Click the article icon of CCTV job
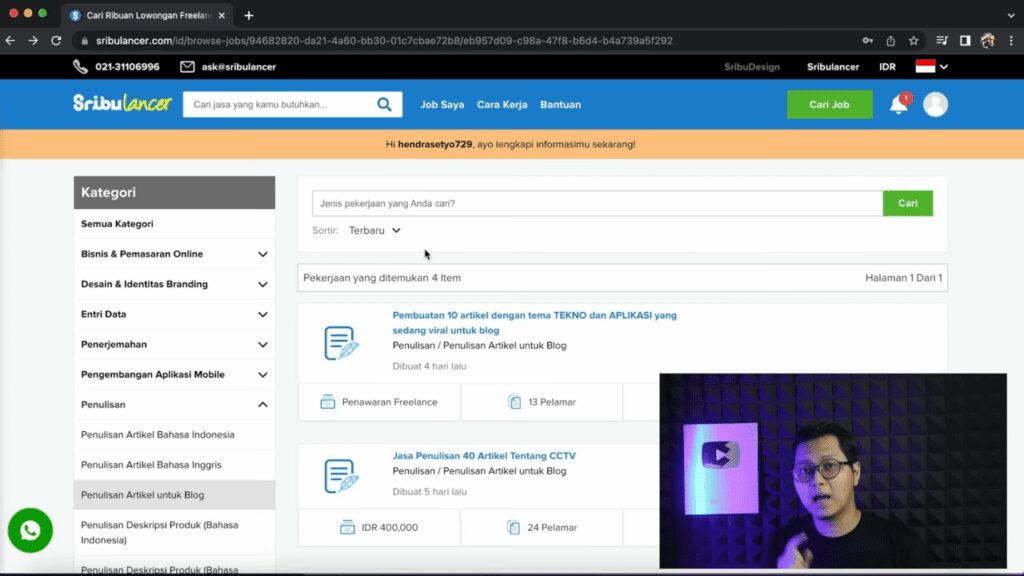Screen dimensions: 1024x576 341,476
